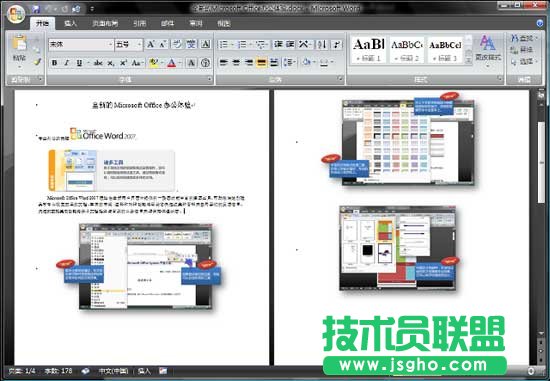Apply the Heading 1 (标题 1) style
Screen dimensions: 550x381
coord(368,49)
